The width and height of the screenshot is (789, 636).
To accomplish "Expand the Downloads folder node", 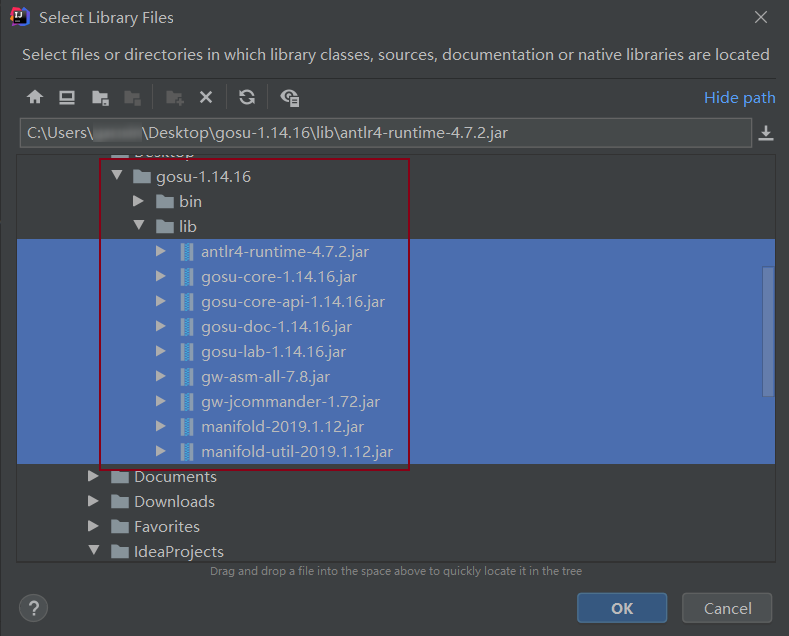I will 95,501.
